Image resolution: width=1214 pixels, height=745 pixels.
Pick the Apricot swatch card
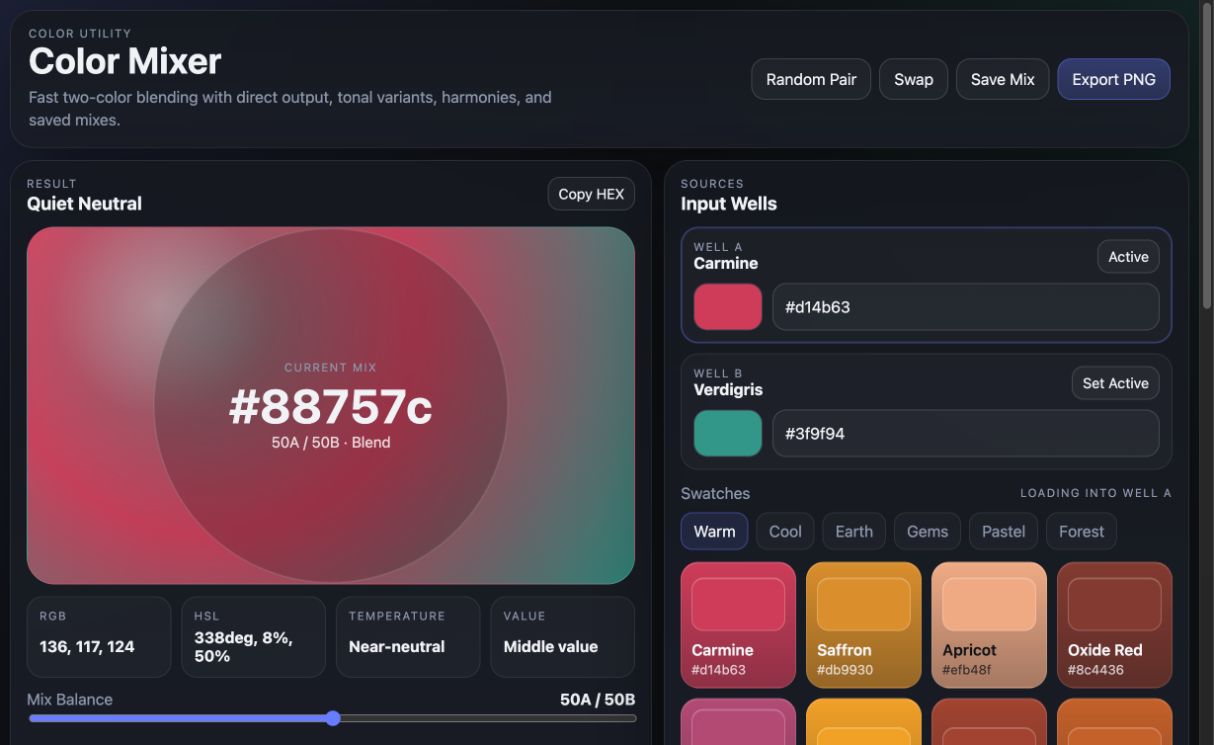989,625
